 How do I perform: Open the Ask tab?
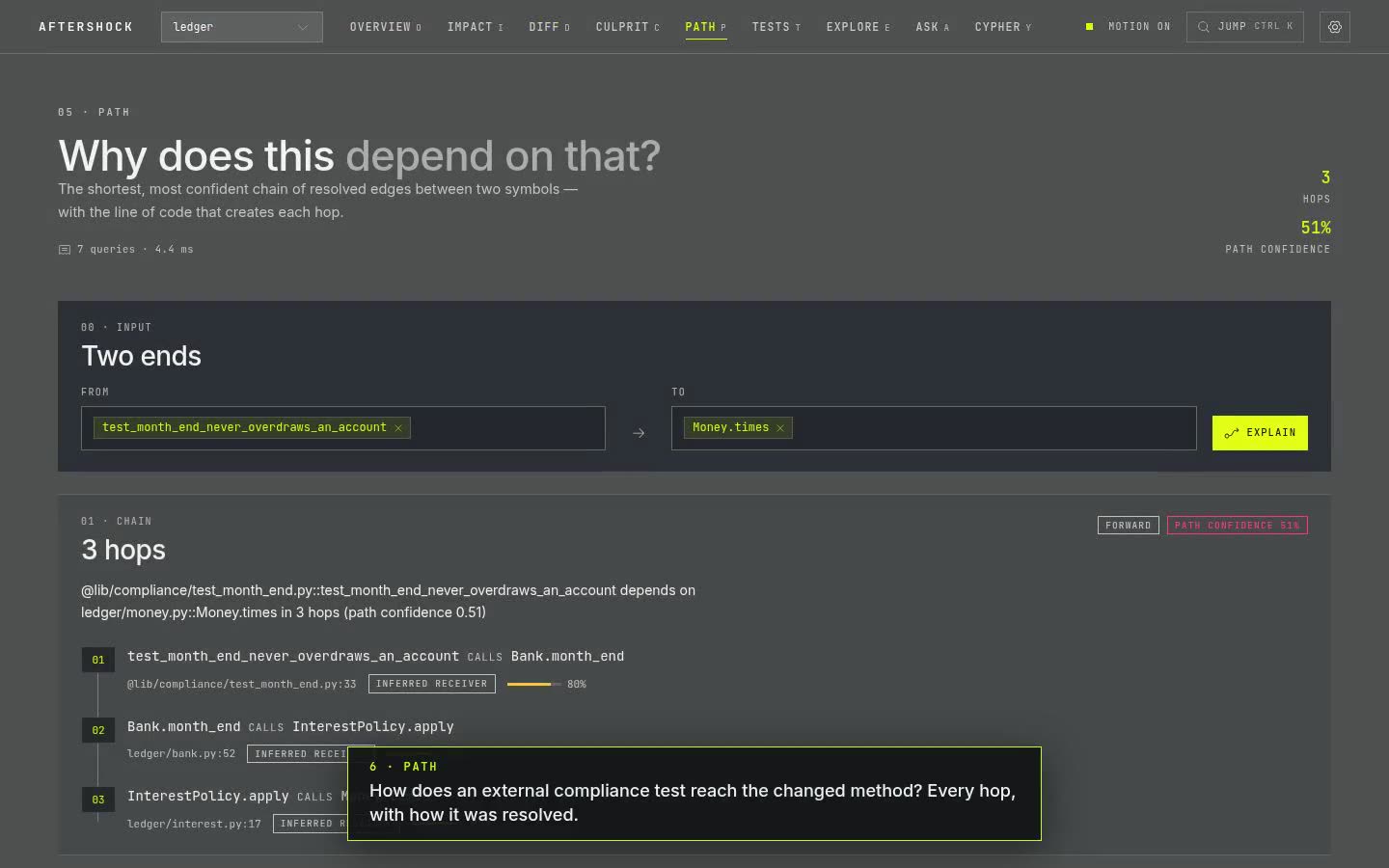click(x=932, y=27)
